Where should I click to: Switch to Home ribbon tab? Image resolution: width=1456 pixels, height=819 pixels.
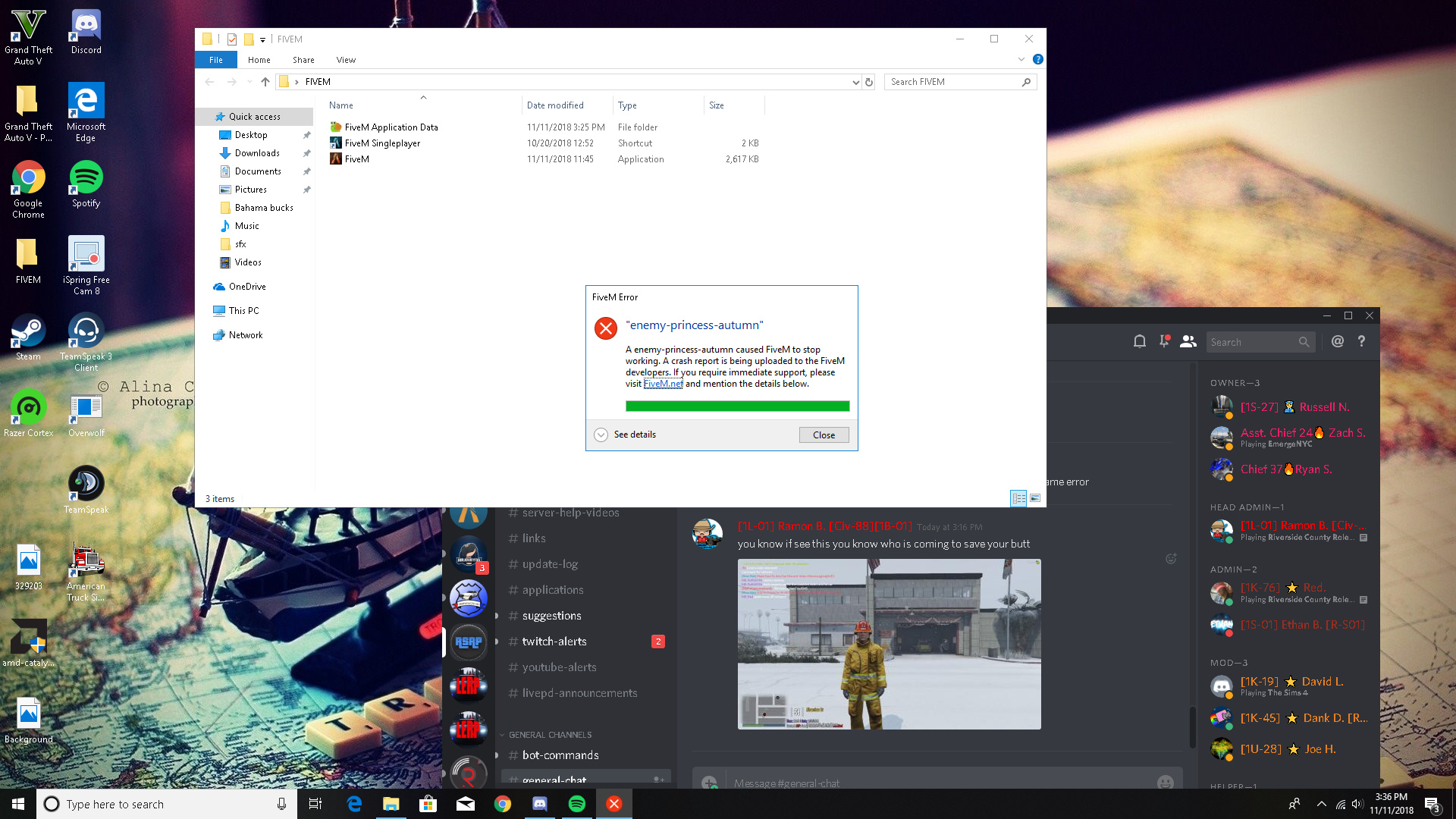click(x=259, y=60)
